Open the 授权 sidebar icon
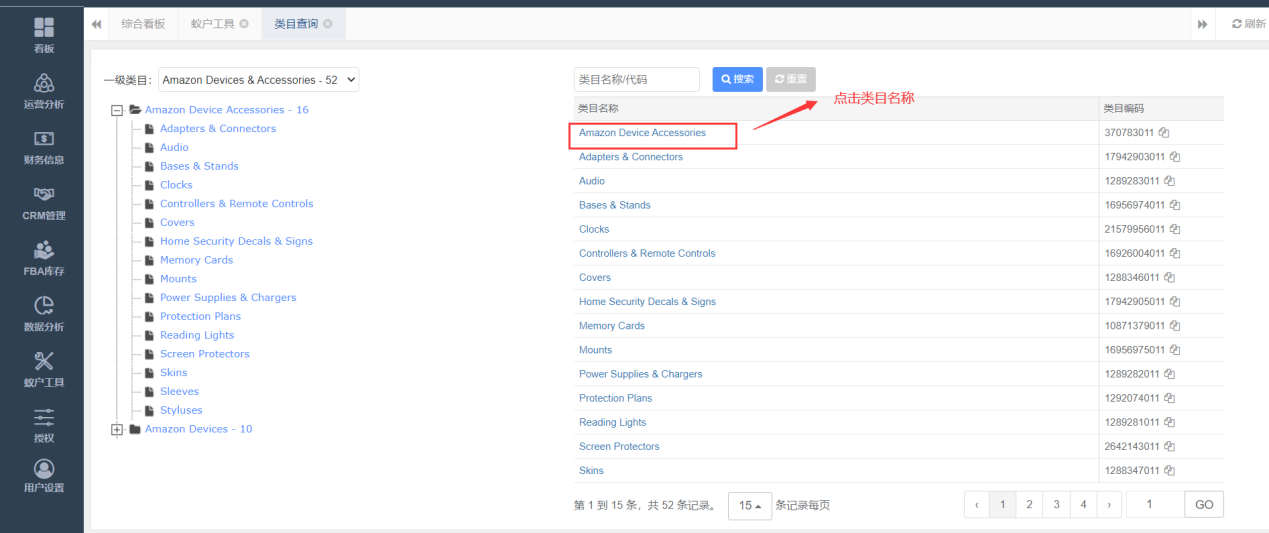Viewport: 1269px width, 533px height. [x=43, y=417]
